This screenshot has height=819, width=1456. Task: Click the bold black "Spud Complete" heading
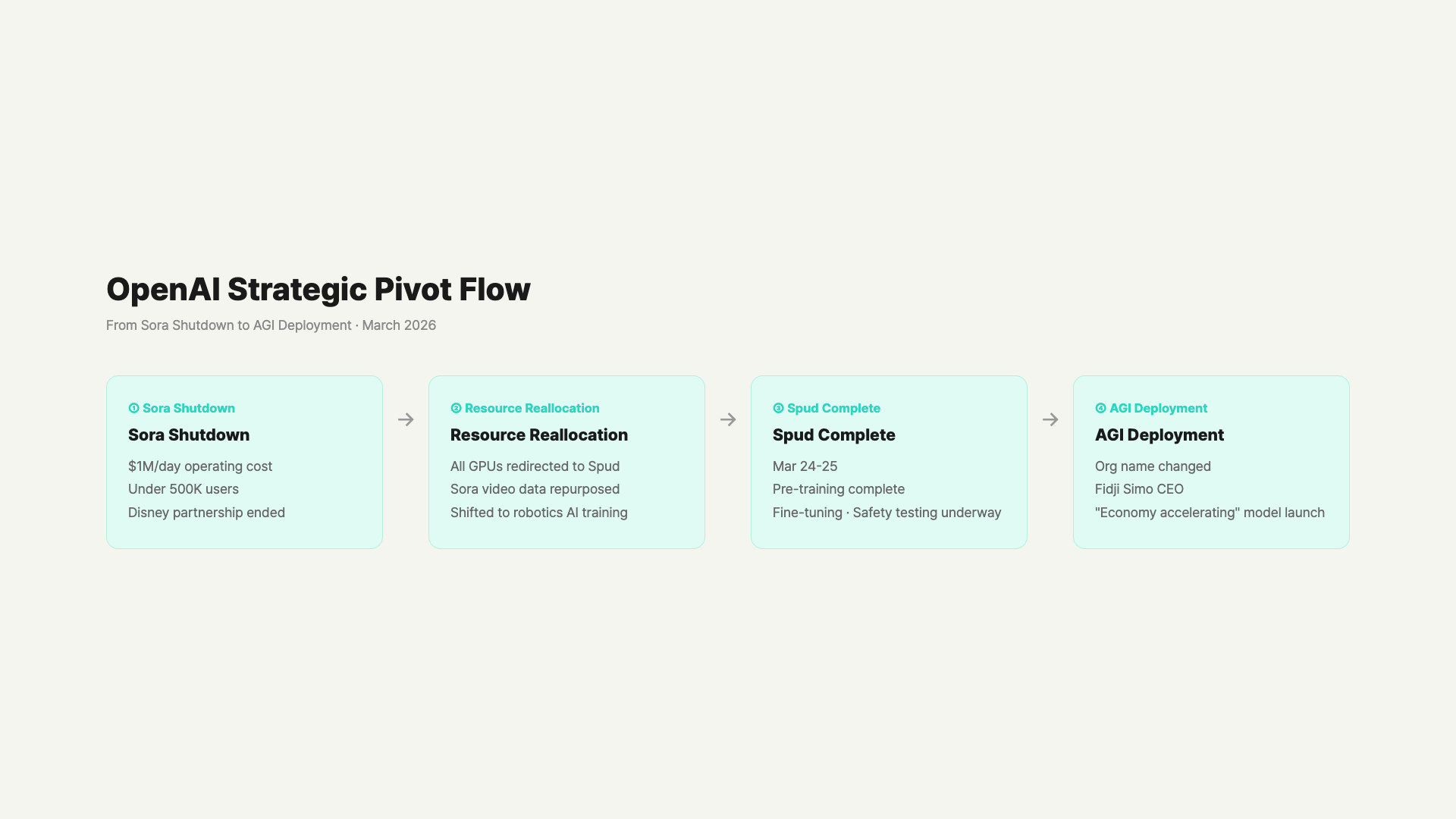pos(833,435)
